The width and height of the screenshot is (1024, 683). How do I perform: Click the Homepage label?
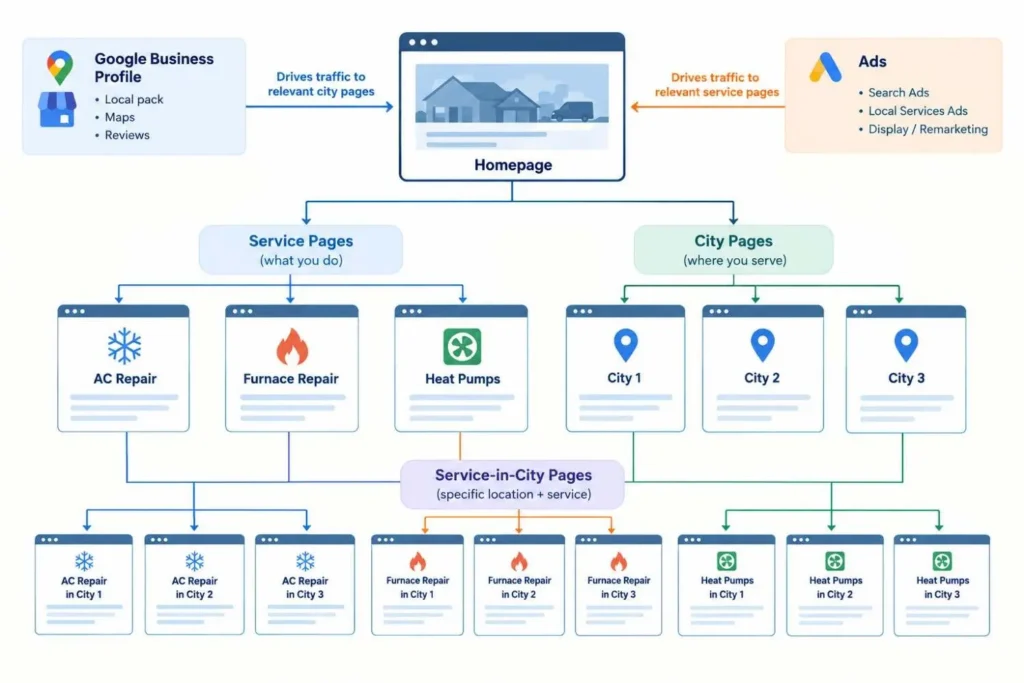[x=513, y=165]
